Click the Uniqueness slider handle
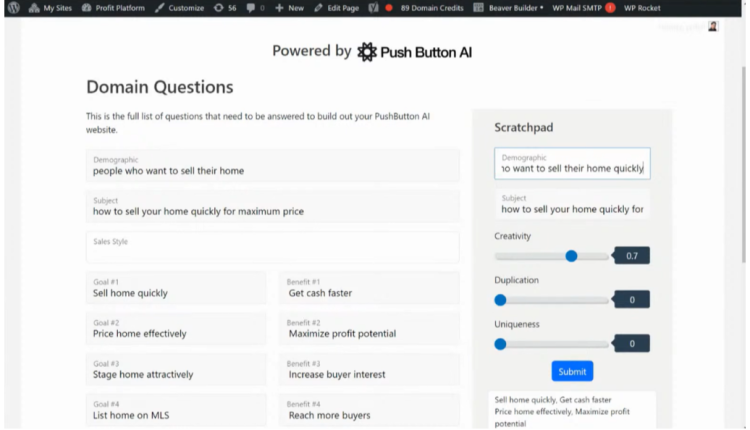Viewport: 750px width, 430px height. [500, 344]
